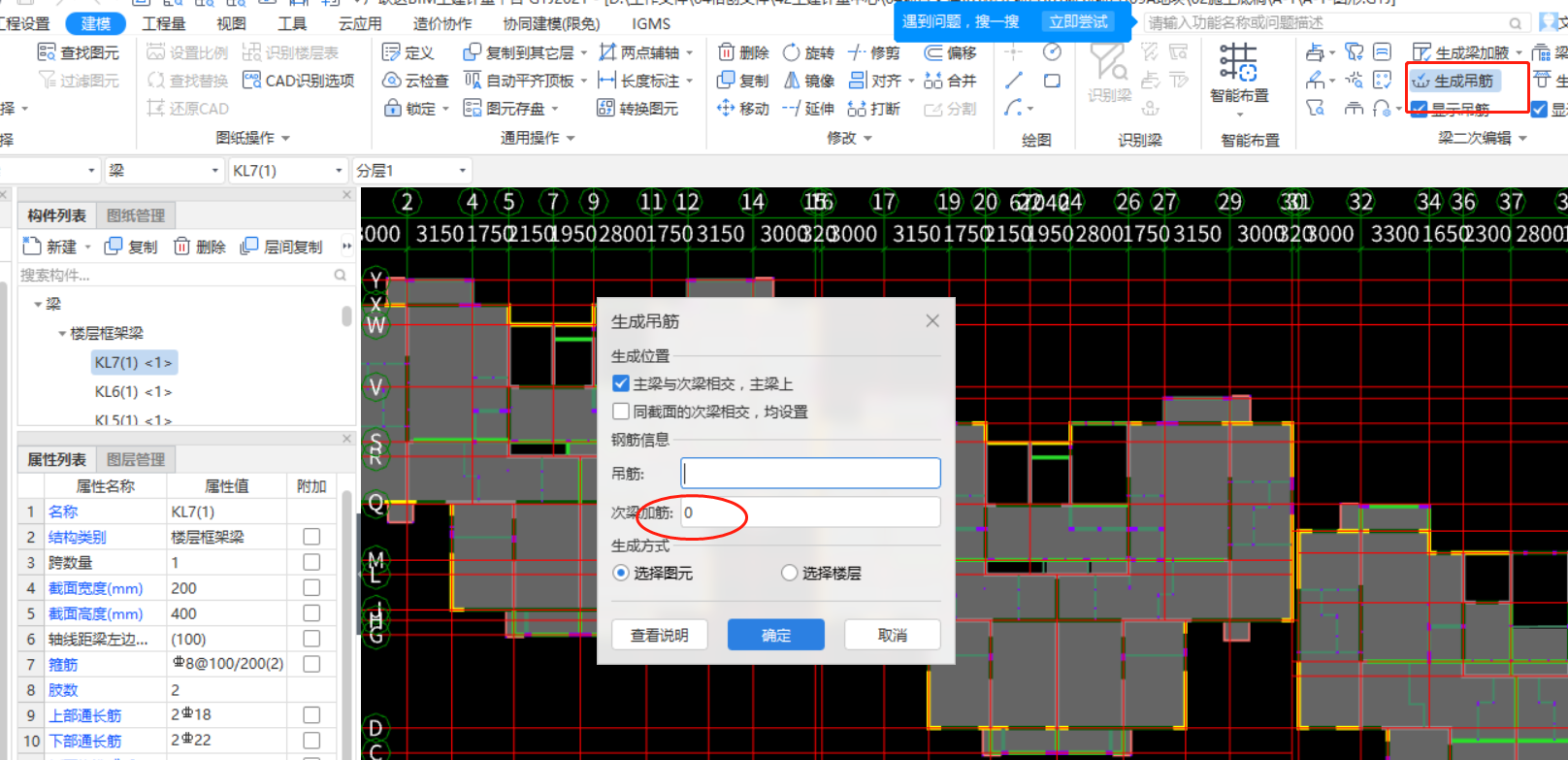Tick the 附加 checkbox for 截面宽度 row
The height and width of the screenshot is (760, 1568).
click(x=311, y=587)
